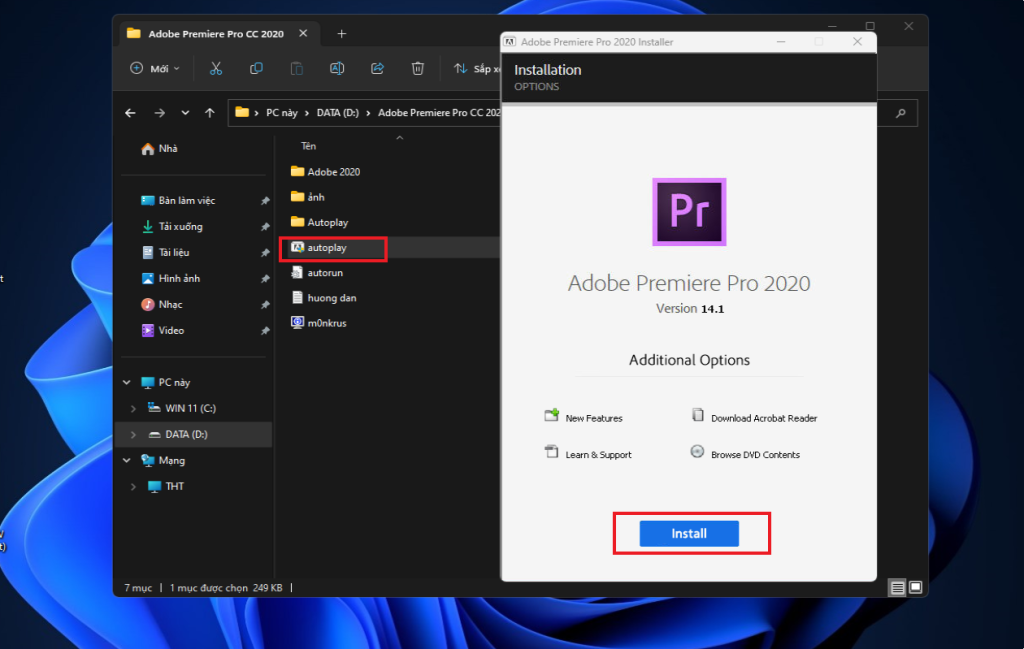Open Tài liệu in the sidebar
1024x649 pixels.
[x=165, y=253]
